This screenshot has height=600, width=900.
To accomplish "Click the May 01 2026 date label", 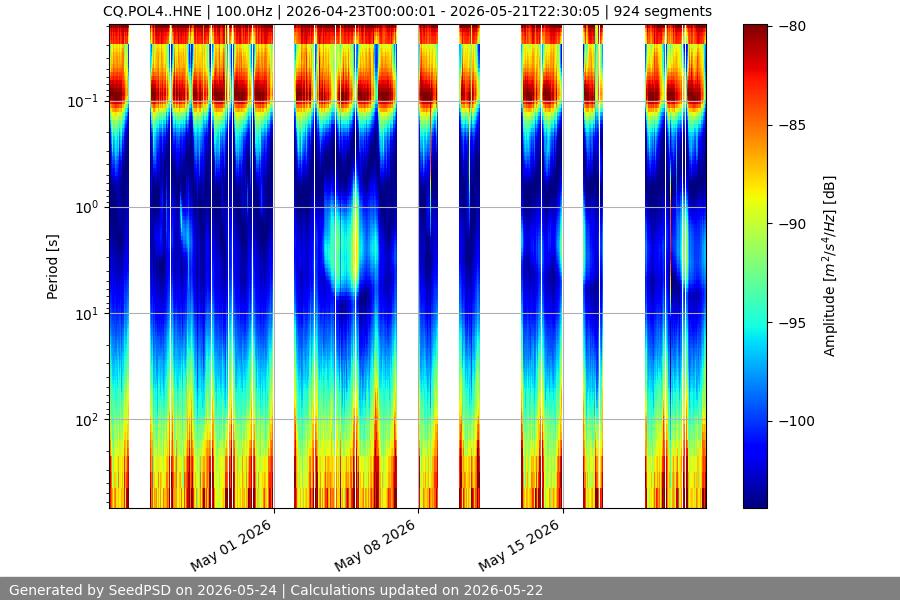I will [231, 545].
